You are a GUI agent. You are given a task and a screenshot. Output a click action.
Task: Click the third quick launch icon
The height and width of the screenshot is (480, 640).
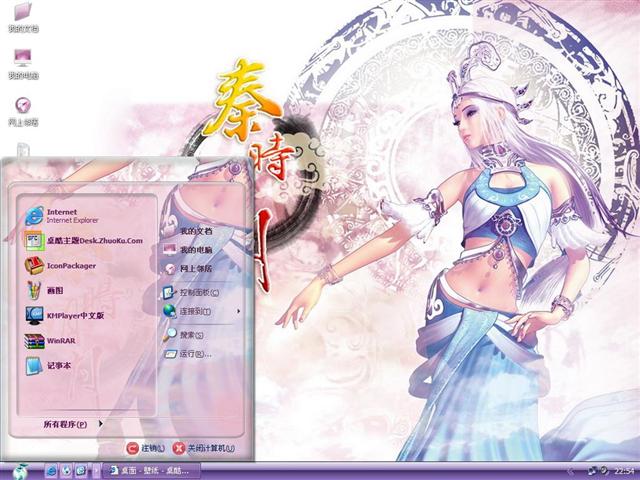(80, 471)
